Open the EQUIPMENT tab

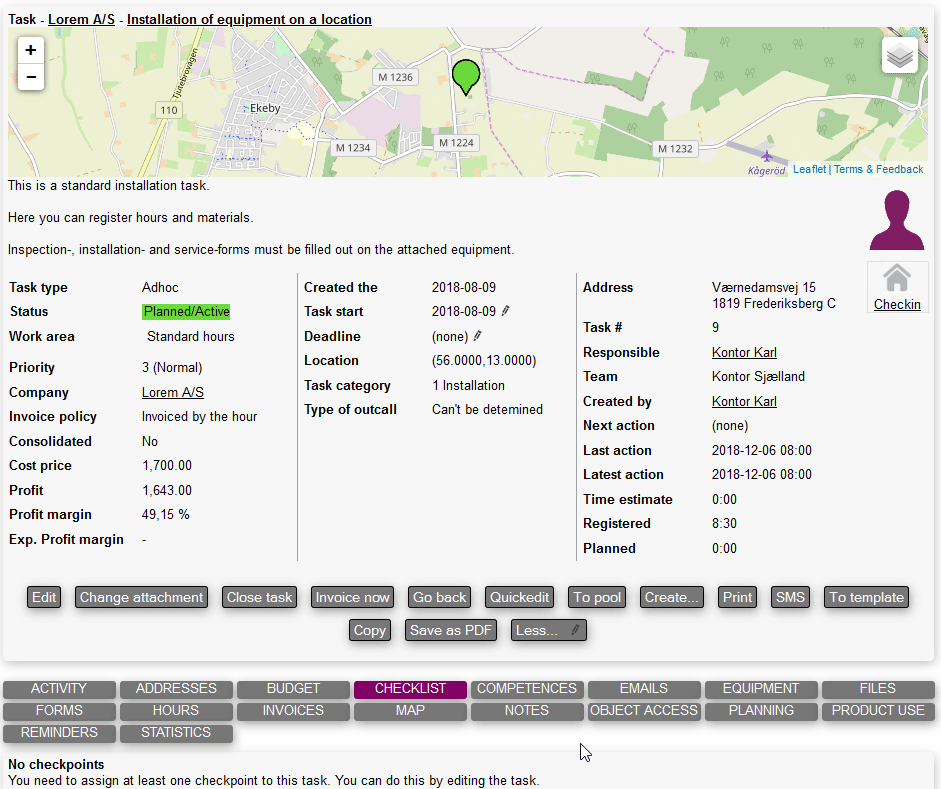click(x=760, y=689)
